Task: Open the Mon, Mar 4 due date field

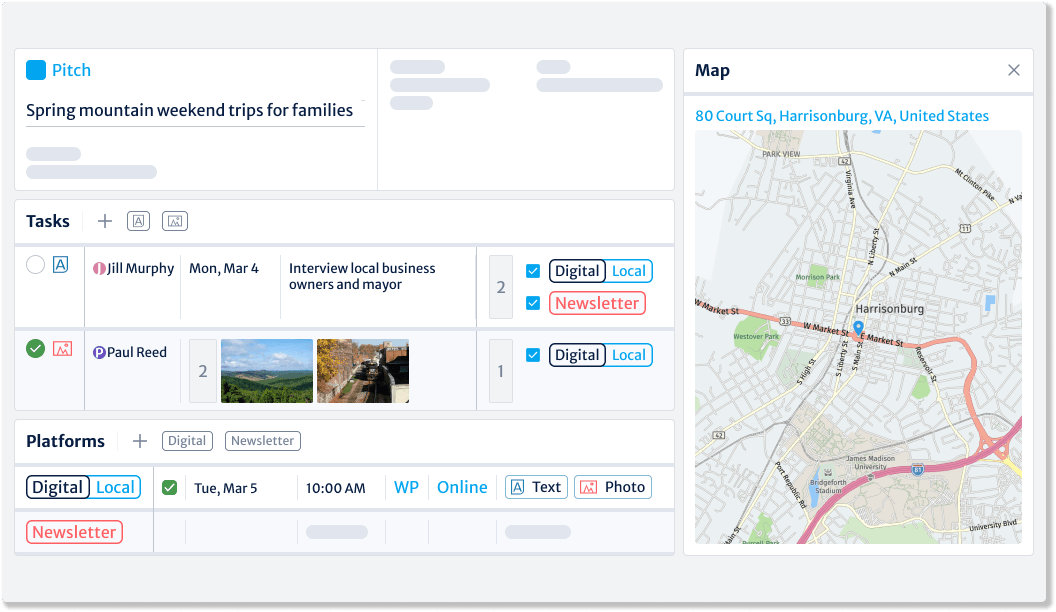Action: (224, 268)
